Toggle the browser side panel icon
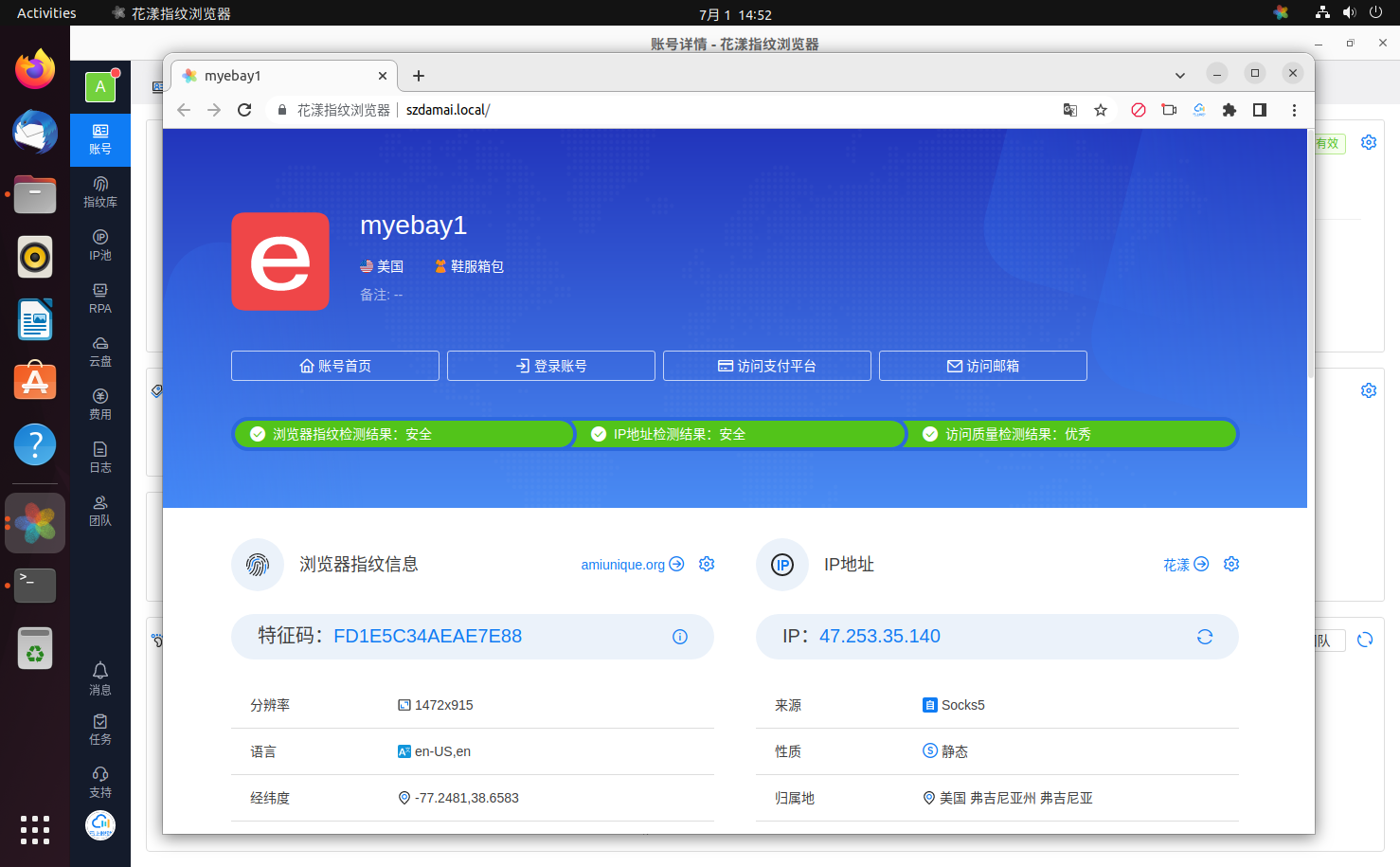Screen dimensions: 1400x867 (1260, 110)
